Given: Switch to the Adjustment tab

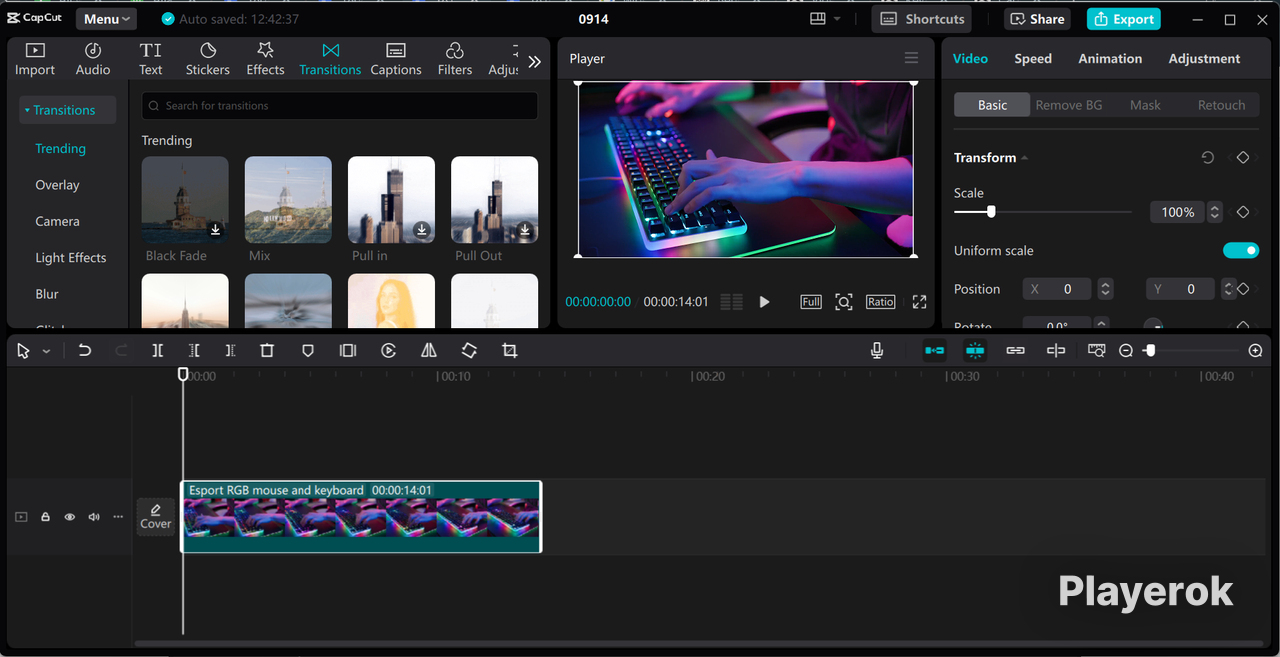Looking at the screenshot, I should (1204, 59).
